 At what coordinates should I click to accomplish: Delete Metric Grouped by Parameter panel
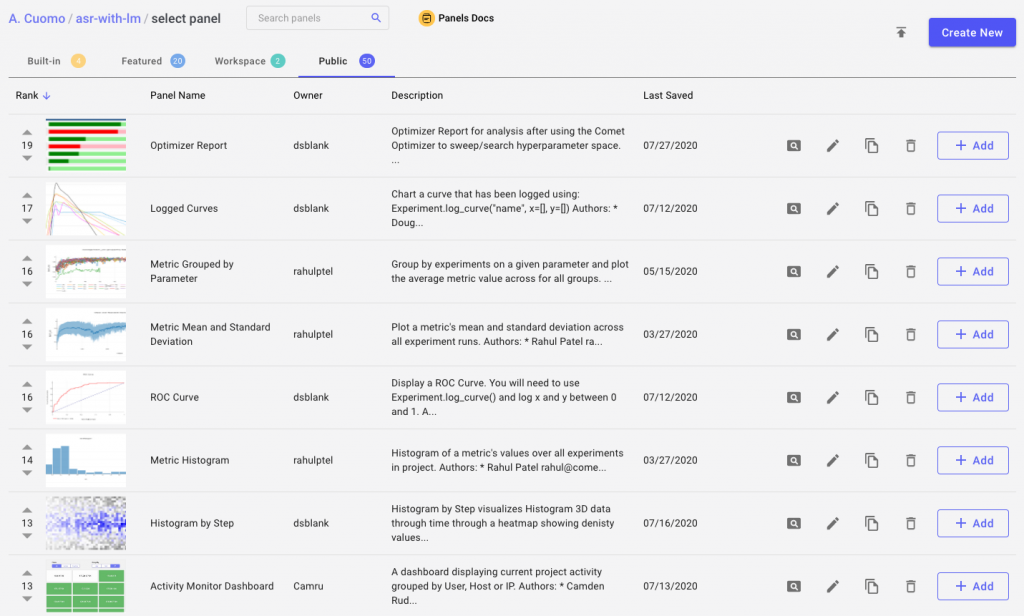[910, 272]
